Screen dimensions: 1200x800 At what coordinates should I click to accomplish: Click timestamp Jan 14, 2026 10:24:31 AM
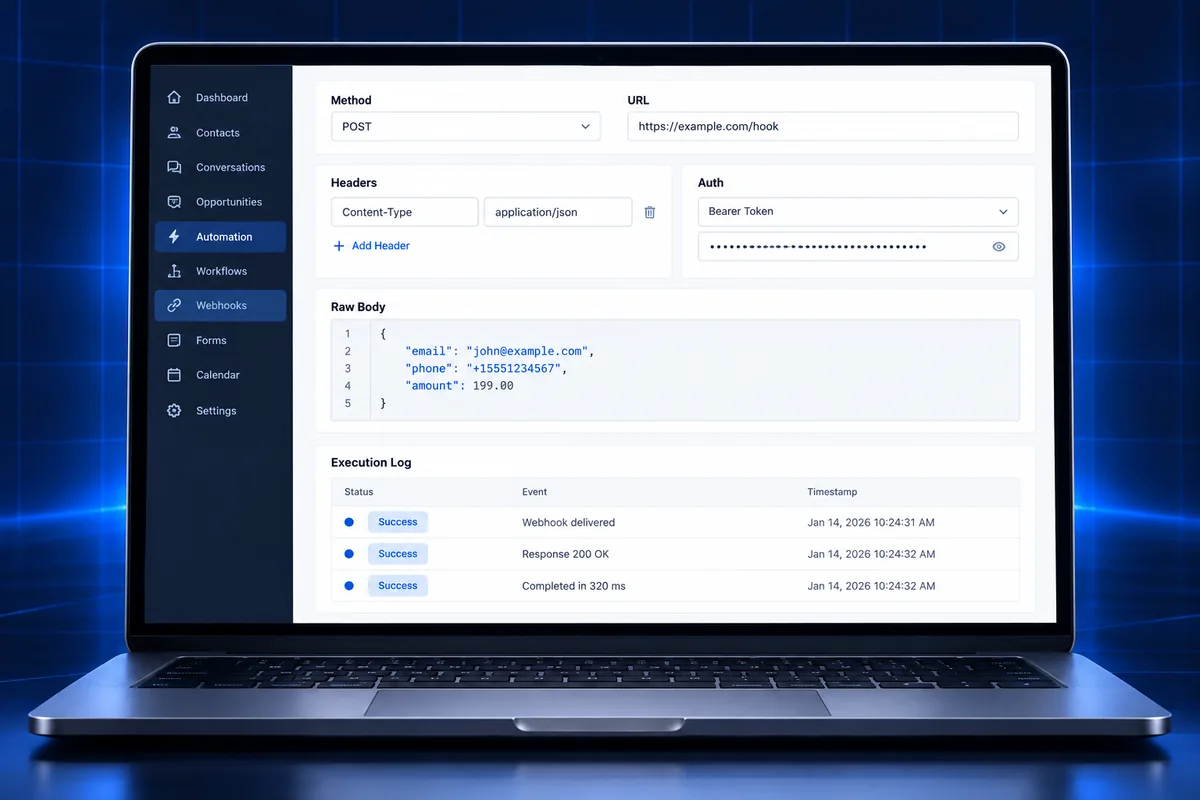point(872,522)
